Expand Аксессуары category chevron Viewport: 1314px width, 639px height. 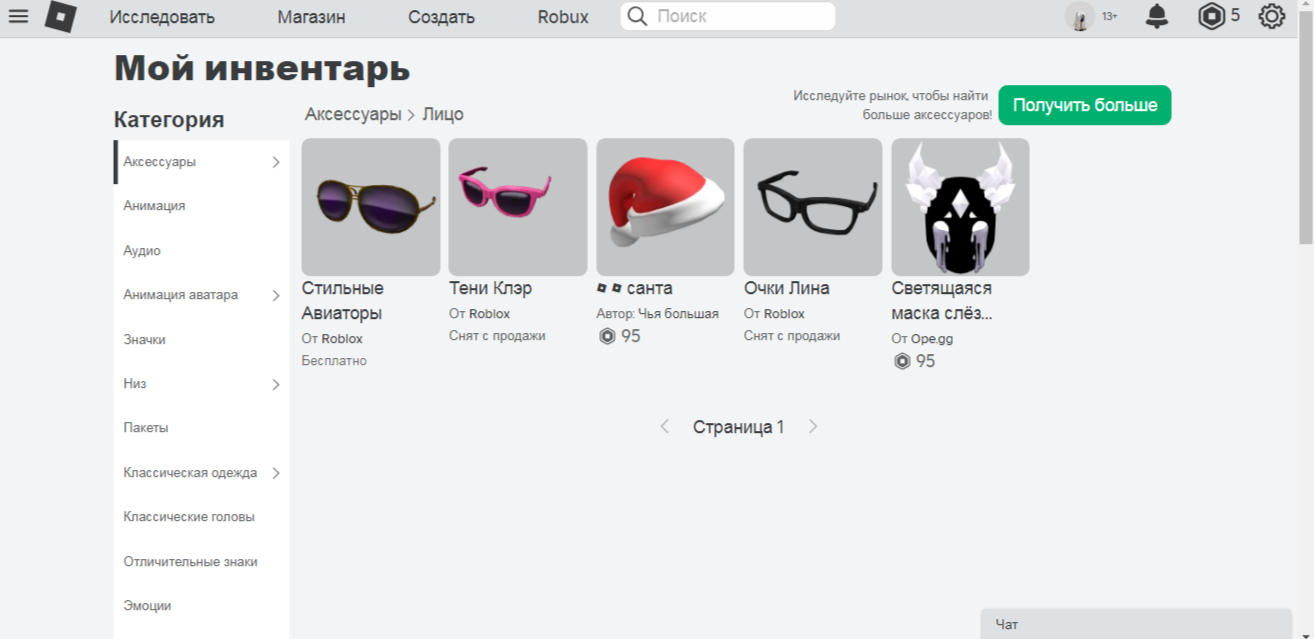pyautogui.click(x=276, y=162)
